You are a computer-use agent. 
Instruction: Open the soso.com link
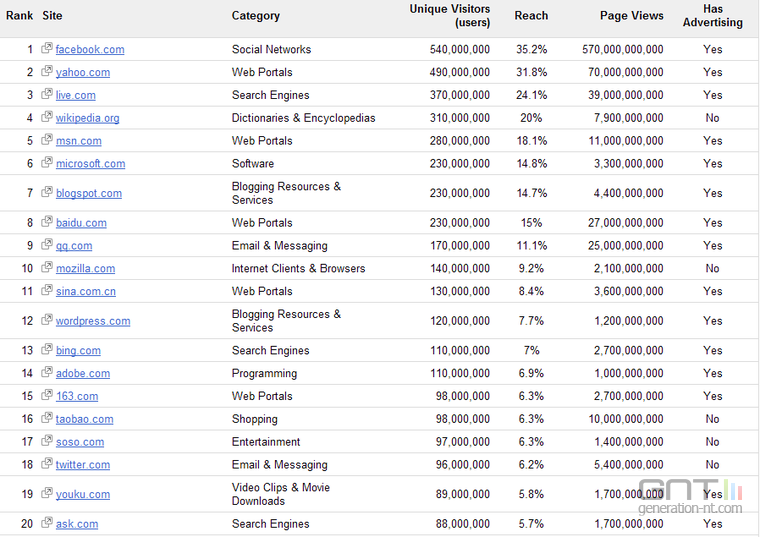(80, 442)
